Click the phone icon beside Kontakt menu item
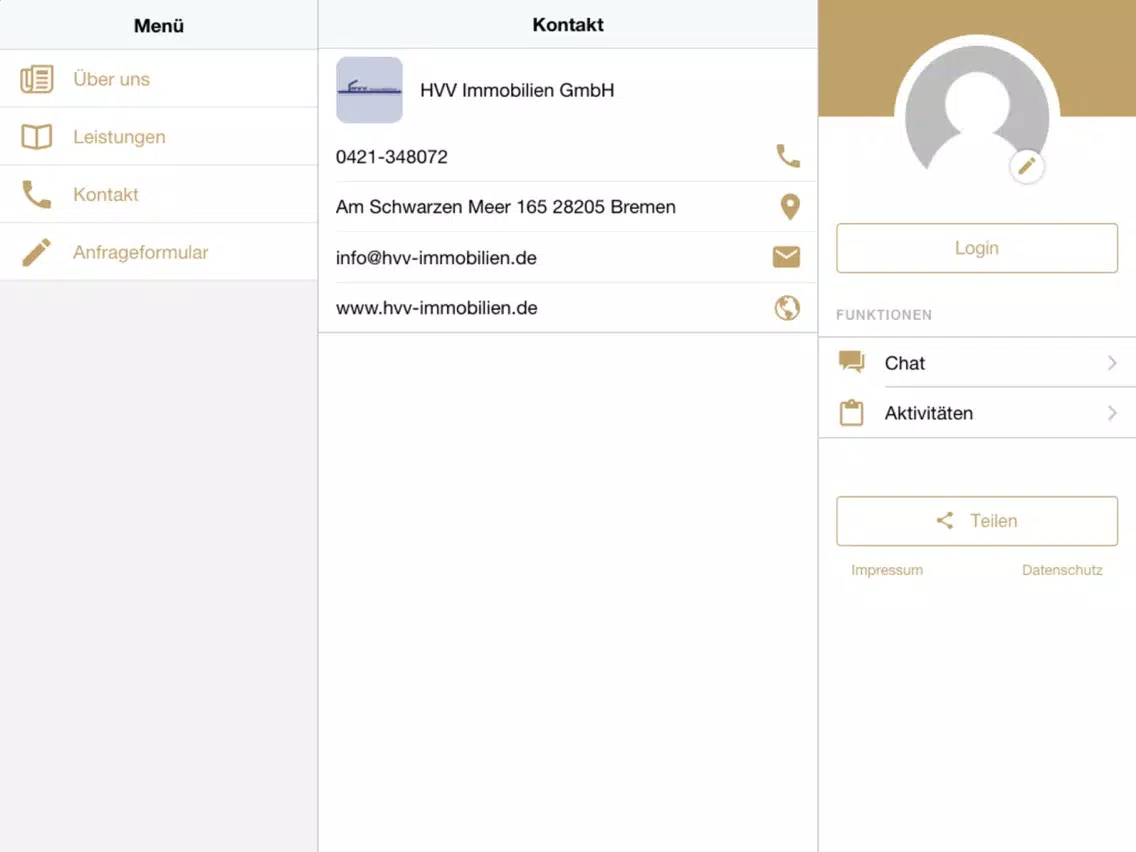Viewport: 1136px width, 852px height. click(36, 194)
